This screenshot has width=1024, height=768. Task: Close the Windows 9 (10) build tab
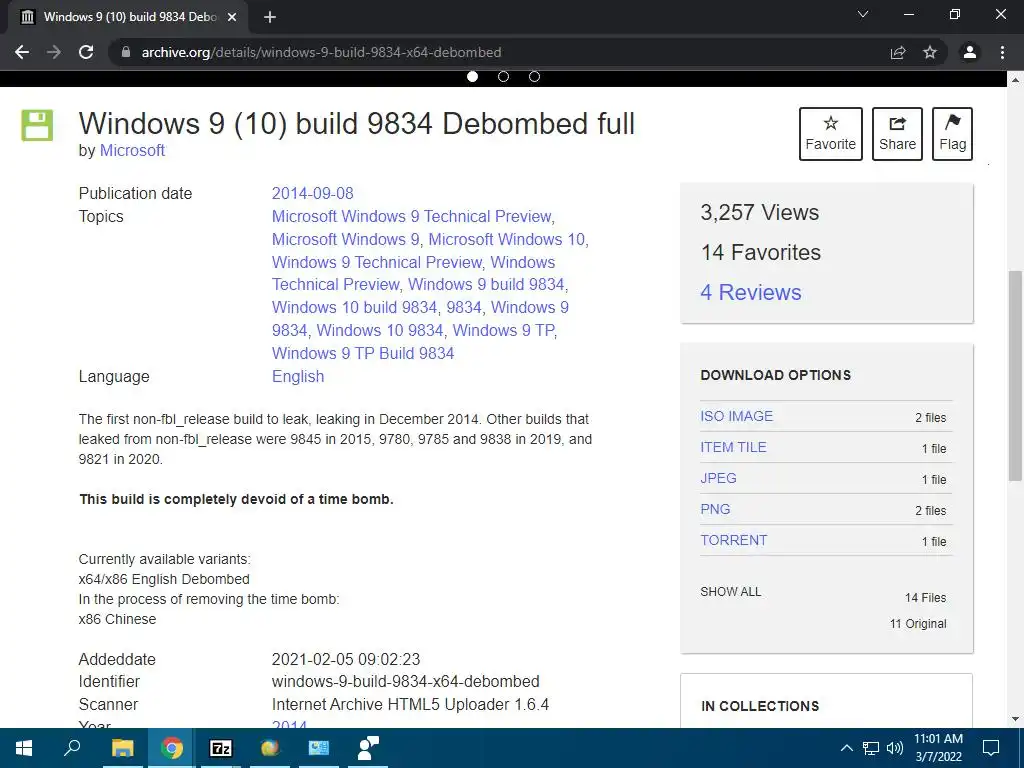tap(232, 17)
